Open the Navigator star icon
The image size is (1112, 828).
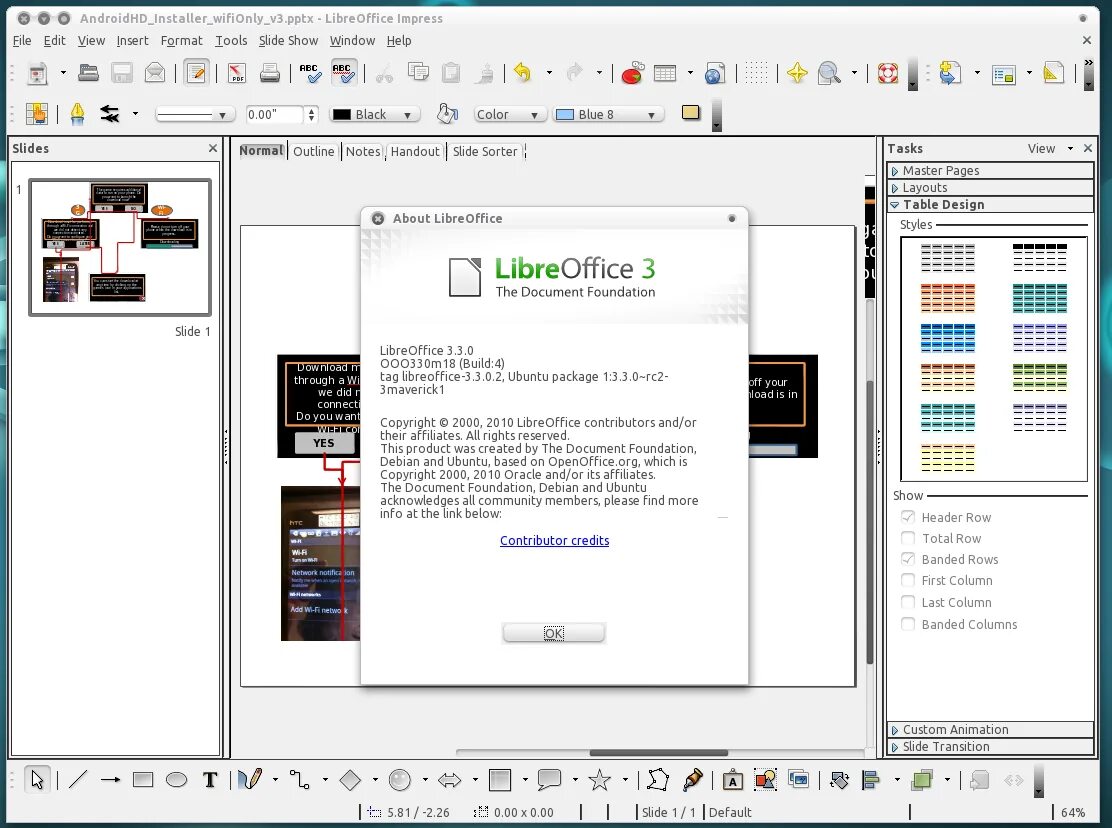click(x=797, y=73)
